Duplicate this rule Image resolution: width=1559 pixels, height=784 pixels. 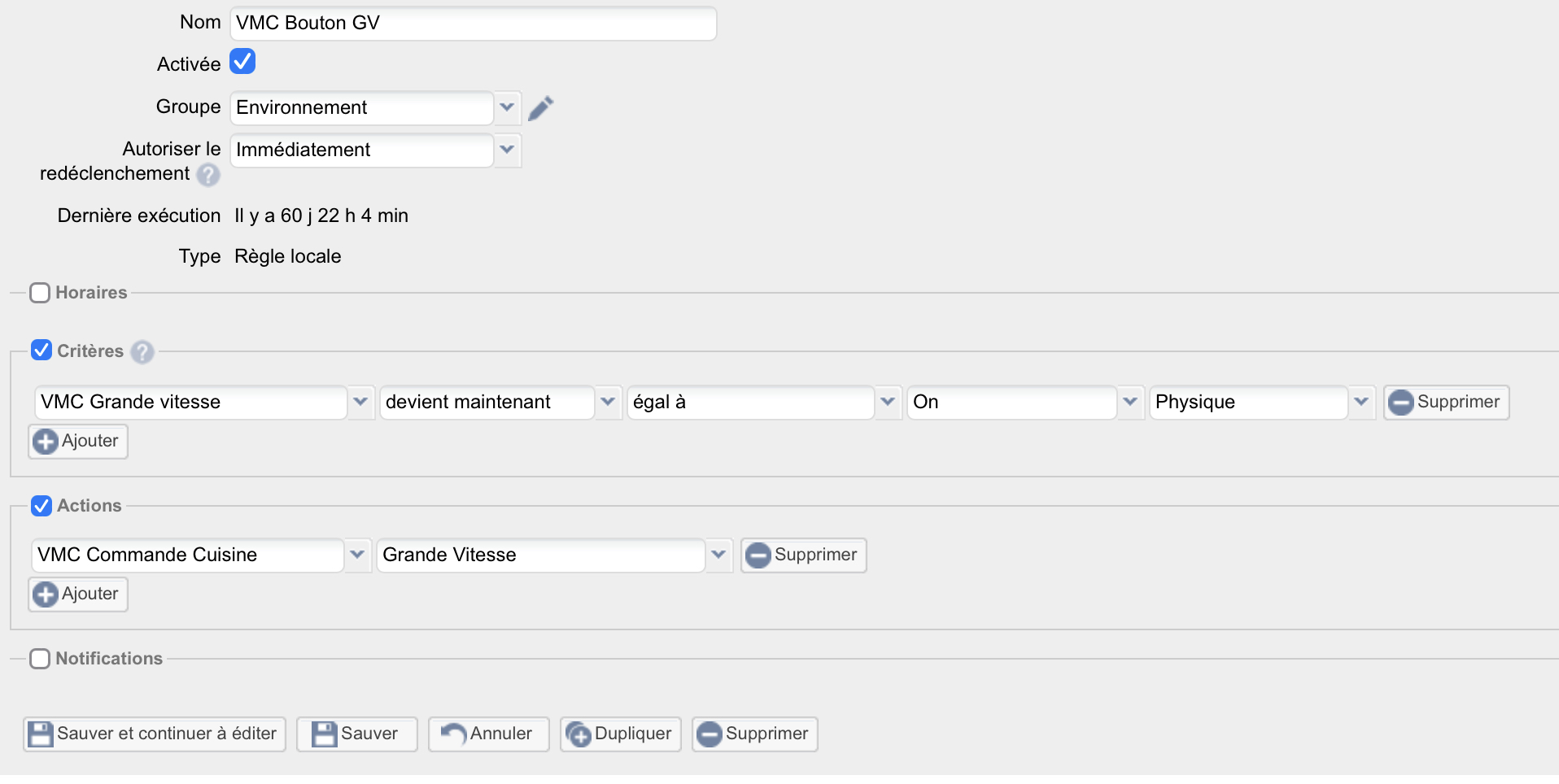(x=620, y=734)
